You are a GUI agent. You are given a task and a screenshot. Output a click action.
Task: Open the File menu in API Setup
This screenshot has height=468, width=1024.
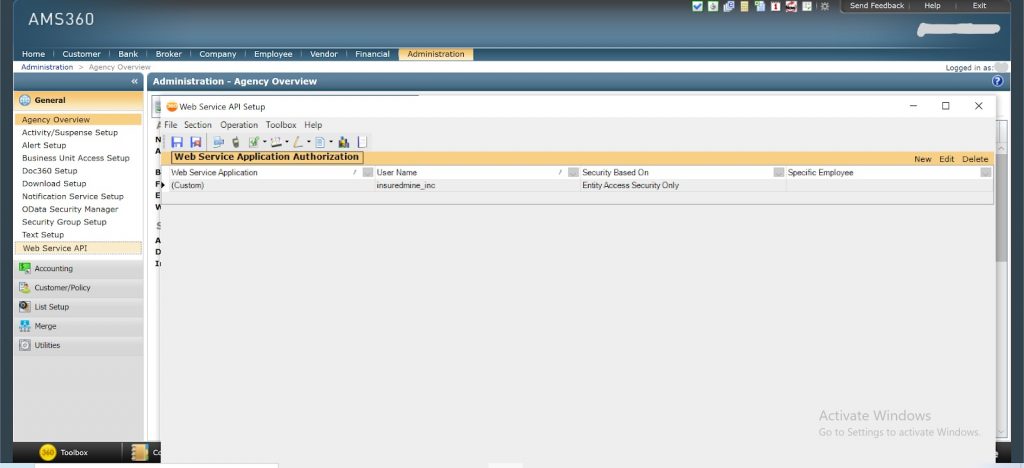point(170,125)
